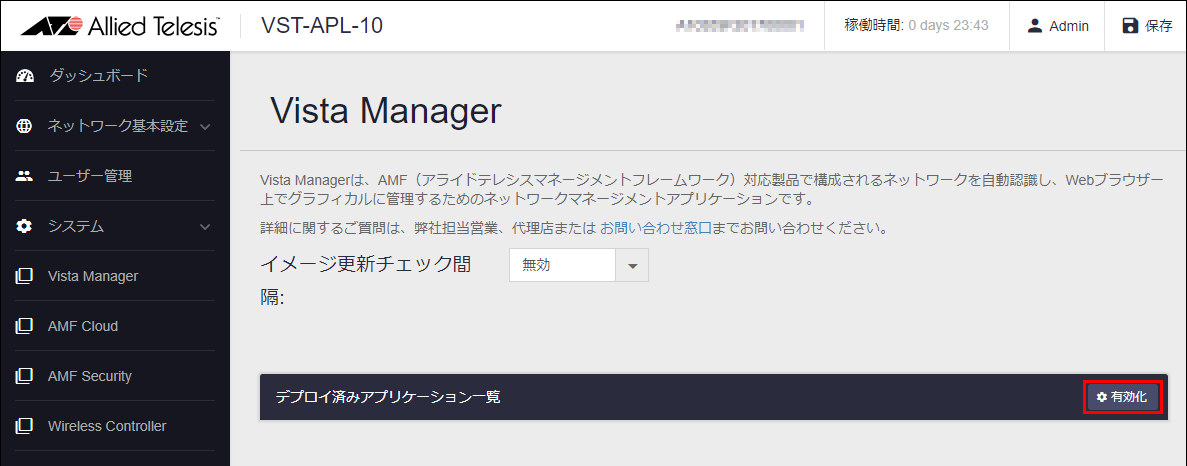Image resolution: width=1187 pixels, height=466 pixels.
Task: Click the user management people icon
Action: click(24, 176)
